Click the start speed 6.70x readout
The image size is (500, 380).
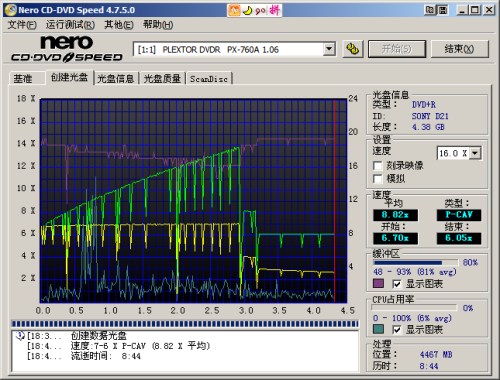tap(395, 238)
